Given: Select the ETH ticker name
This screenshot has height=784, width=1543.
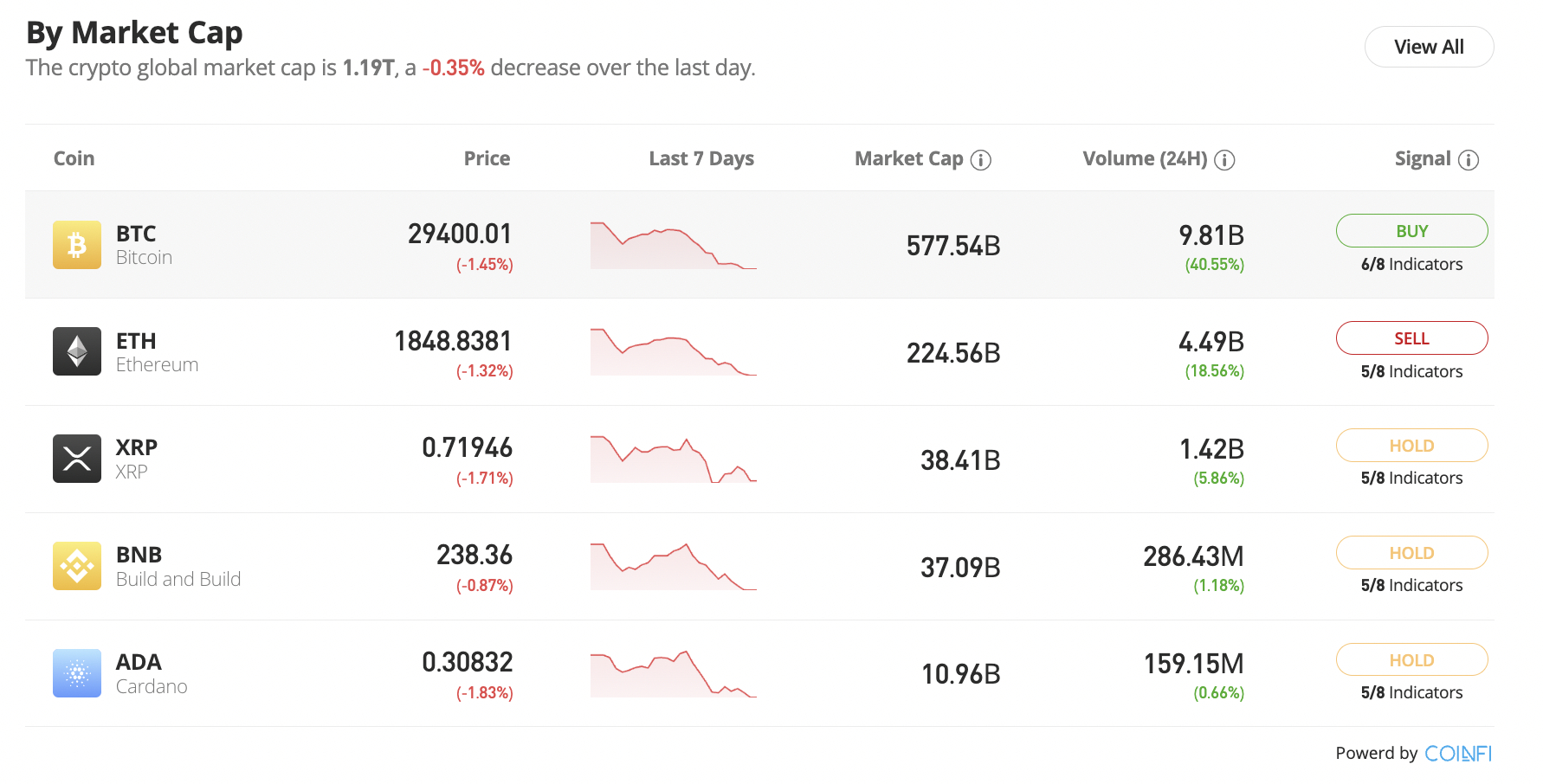Looking at the screenshot, I should point(136,341).
